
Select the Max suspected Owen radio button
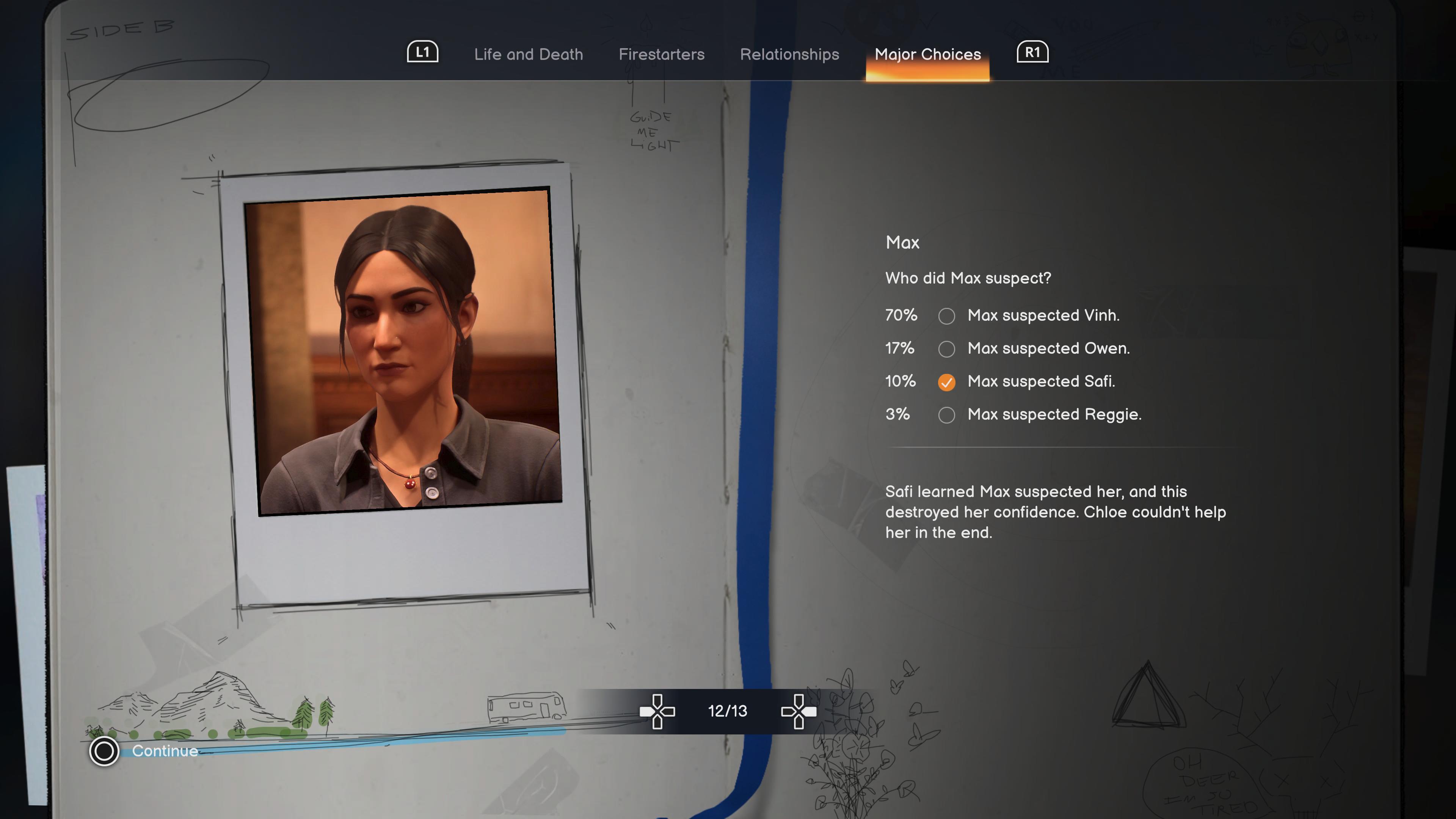[x=947, y=349]
